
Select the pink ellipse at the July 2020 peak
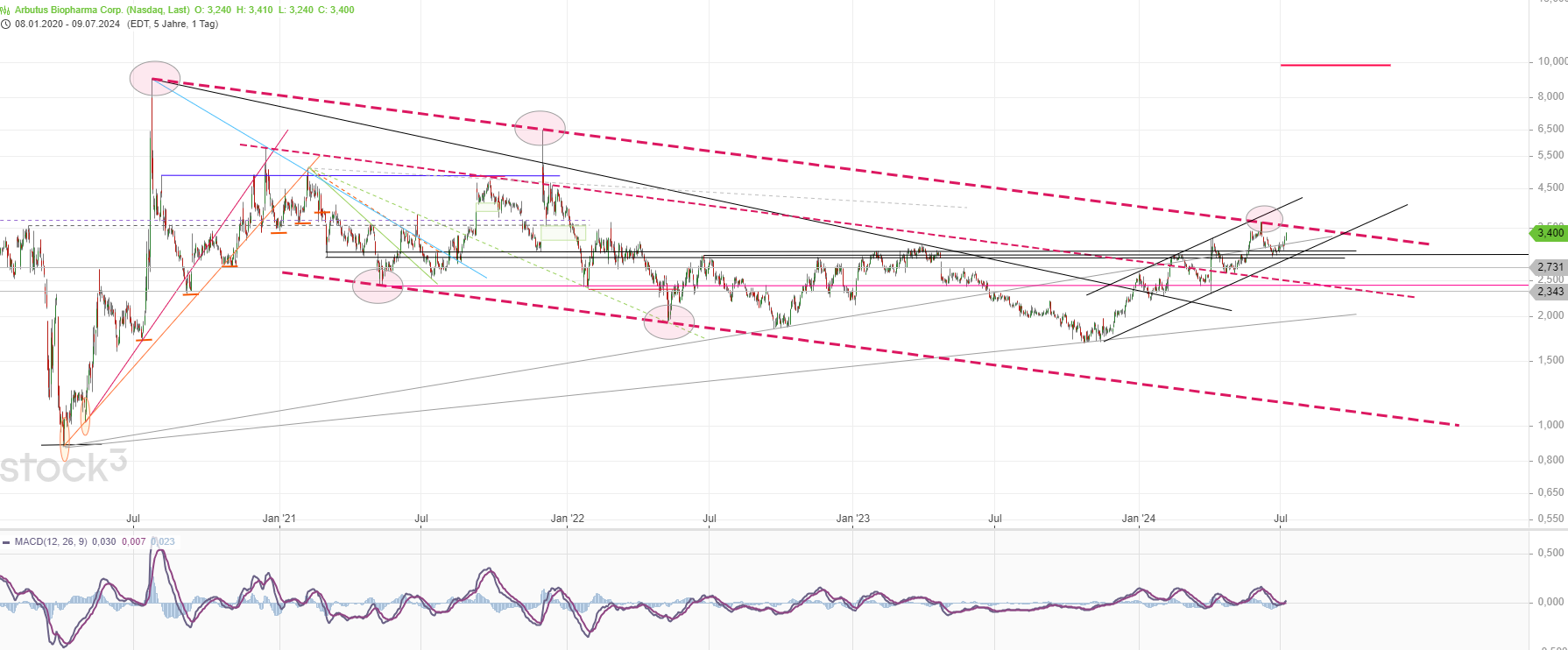pyautogui.click(x=155, y=78)
